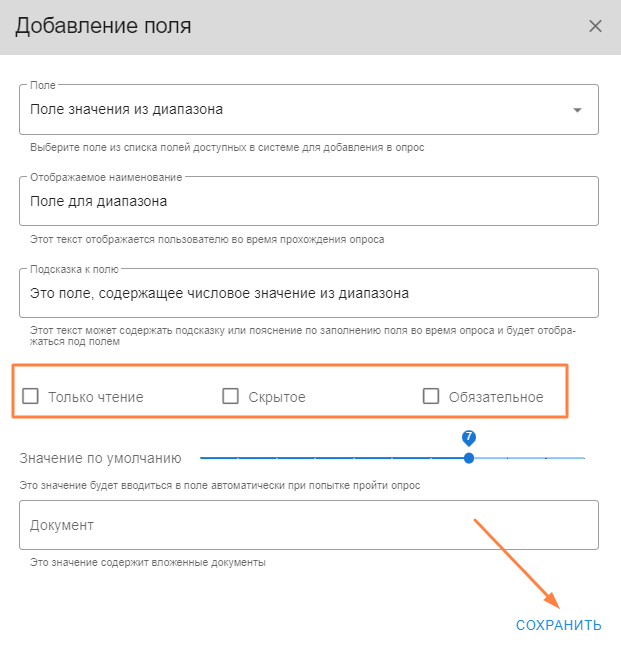
Task: Click the 'Скрытое' label text
Action: [x=277, y=397]
